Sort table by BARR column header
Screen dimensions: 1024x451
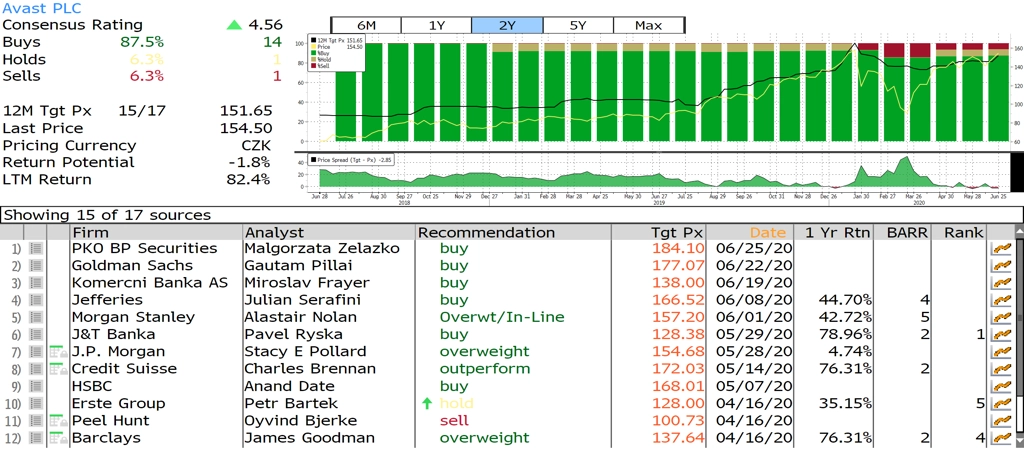pos(903,232)
